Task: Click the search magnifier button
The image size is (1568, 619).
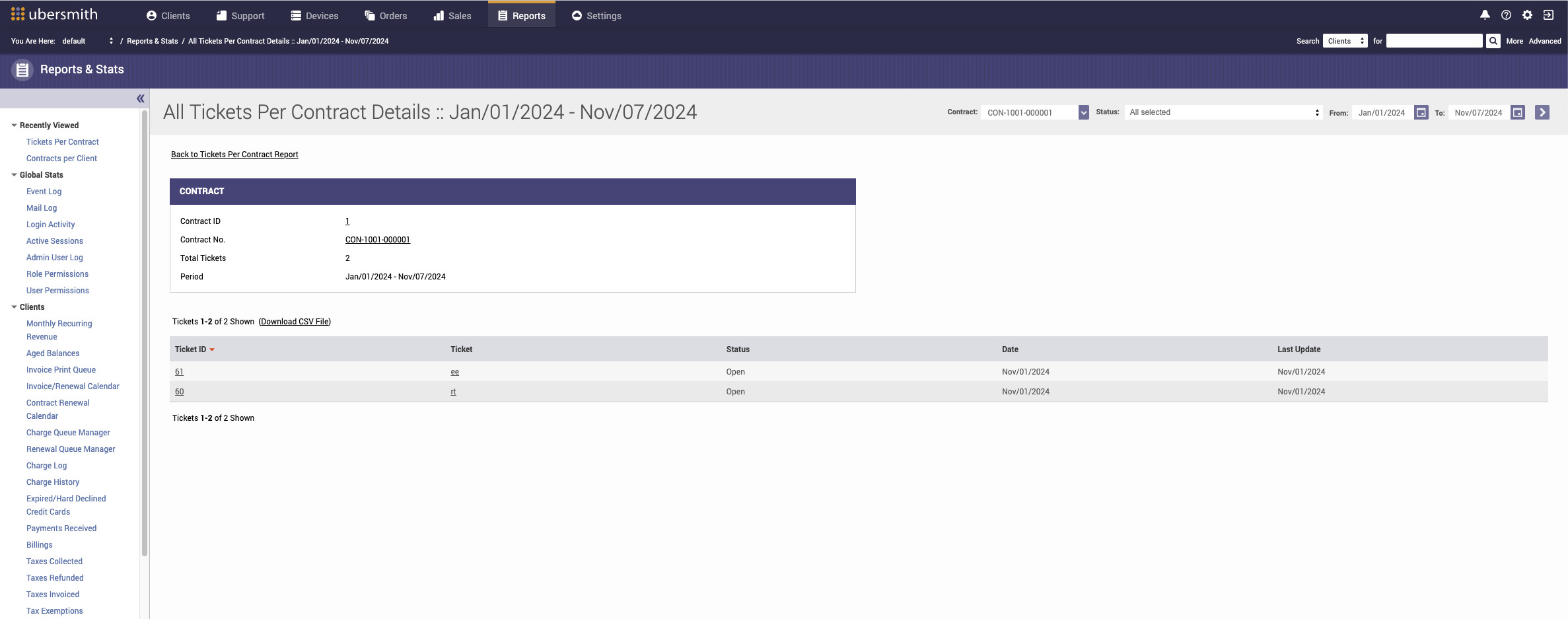Action: tap(1493, 41)
